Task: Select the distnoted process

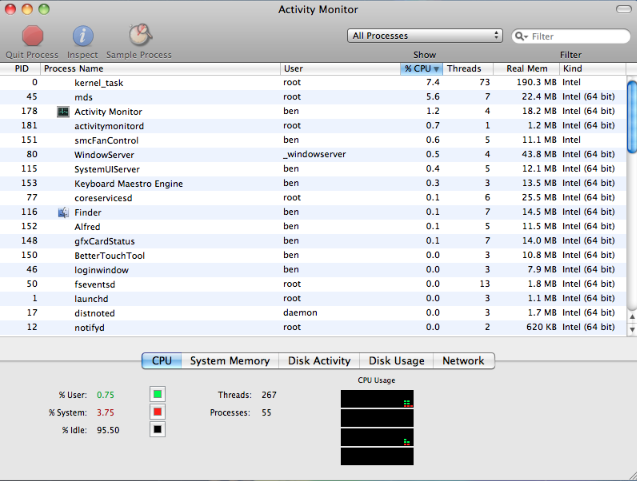Action: coord(313,313)
